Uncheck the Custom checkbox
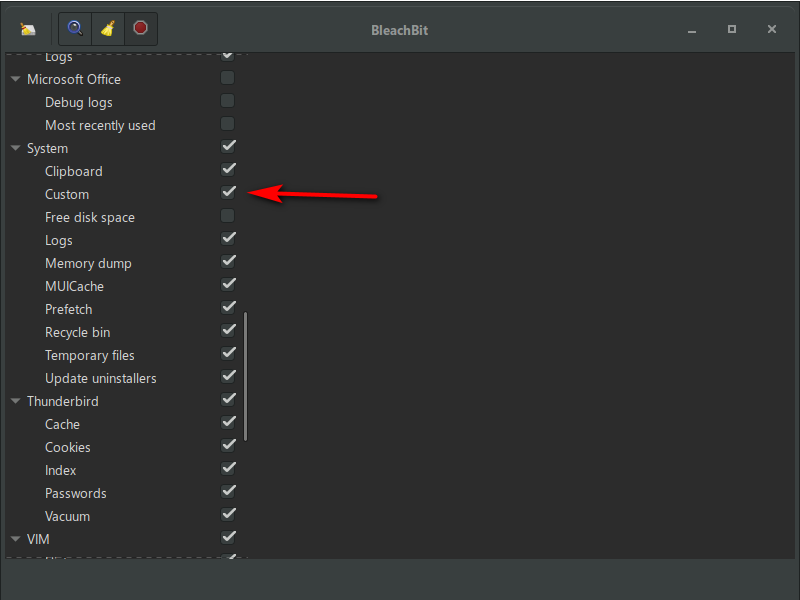This screenshot has width=800, height=600. [x=228, y=193]
